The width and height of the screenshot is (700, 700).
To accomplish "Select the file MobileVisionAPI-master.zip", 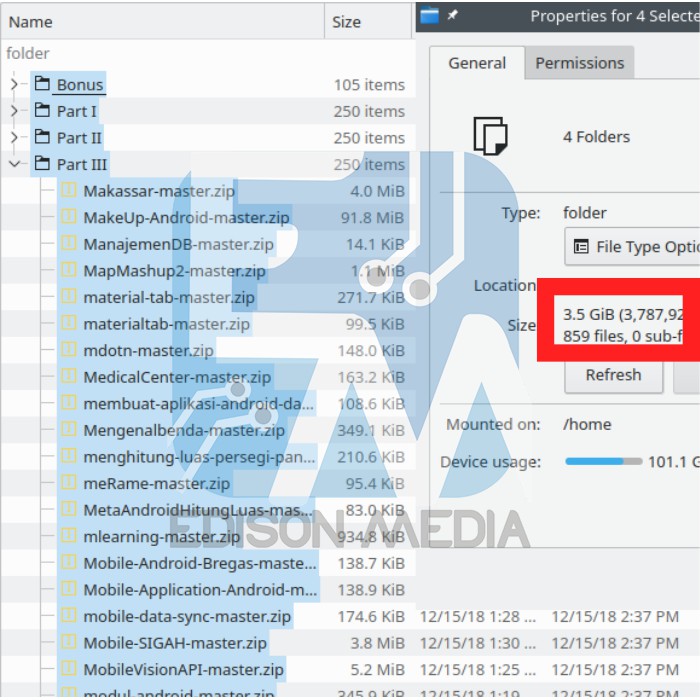I will tap(183, 670).
